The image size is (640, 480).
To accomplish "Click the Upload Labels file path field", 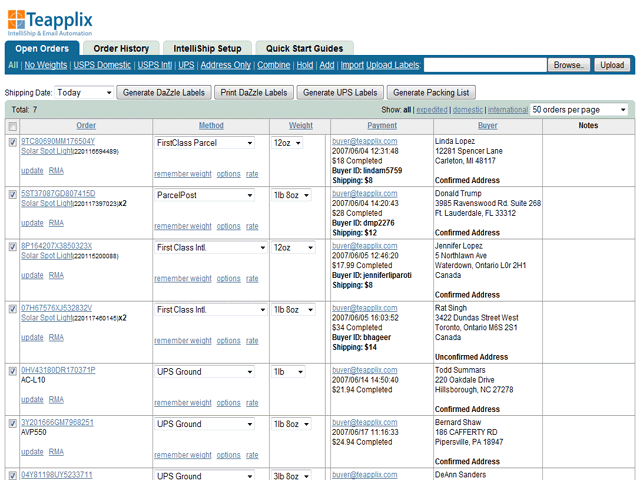I will click(x=484, y=65).
